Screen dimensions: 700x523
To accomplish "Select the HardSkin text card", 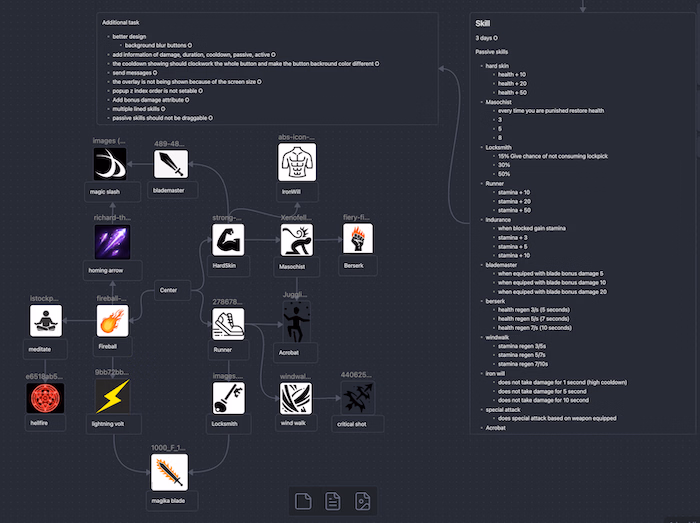I will 228,266.
